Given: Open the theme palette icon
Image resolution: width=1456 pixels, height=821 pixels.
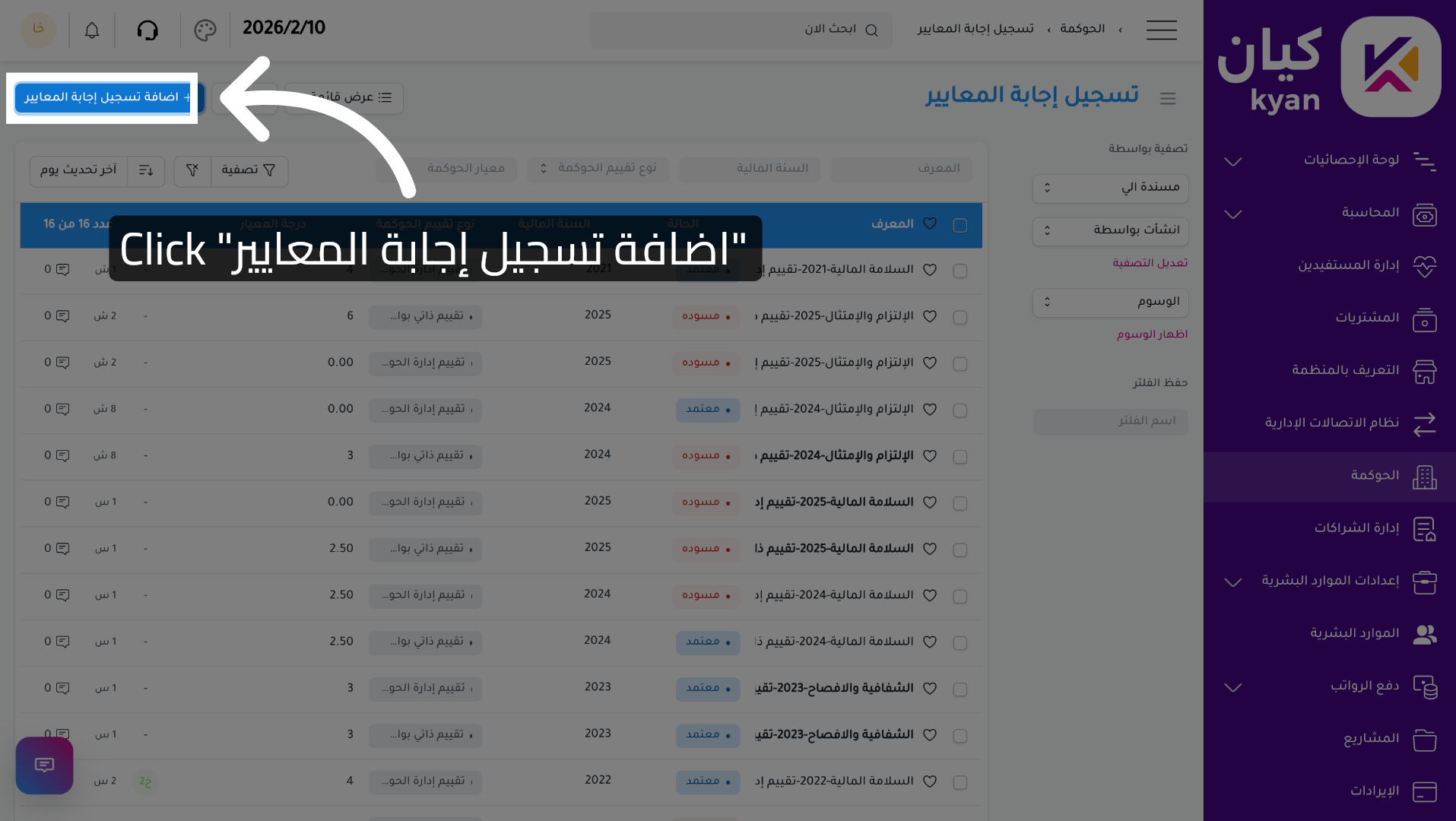Looking at the screenshot, I should click(205, 30).
